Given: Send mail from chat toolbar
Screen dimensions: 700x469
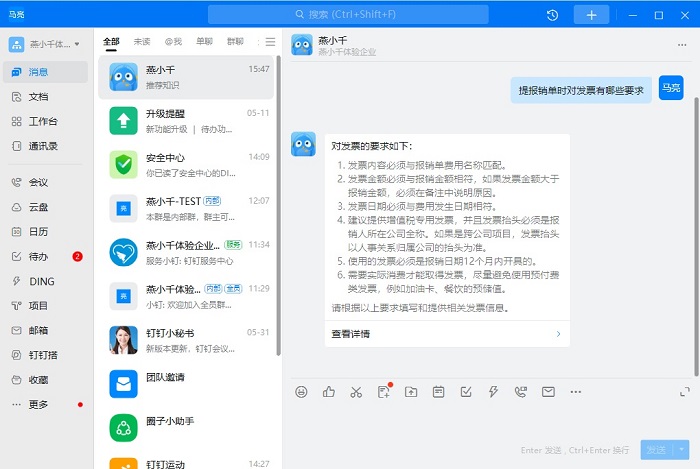Looking at the screenshot, I should tap(548, 392).
